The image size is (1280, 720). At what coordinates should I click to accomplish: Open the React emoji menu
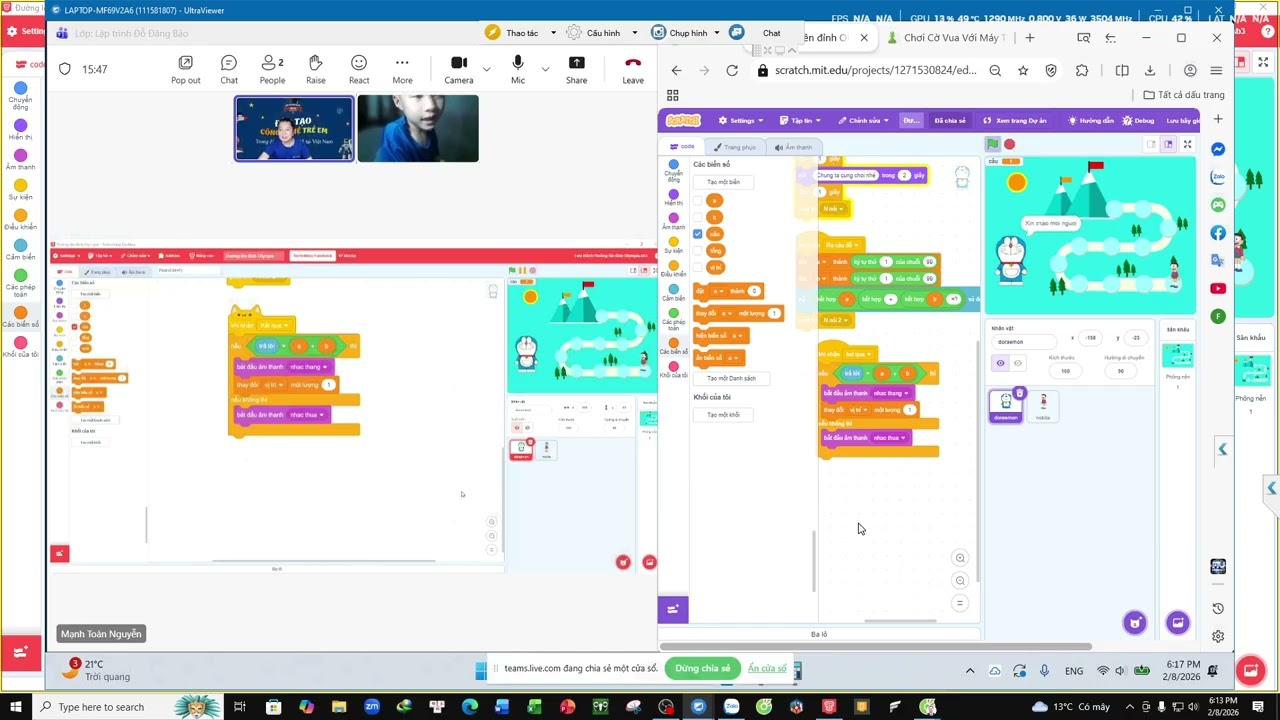(359, 69)
